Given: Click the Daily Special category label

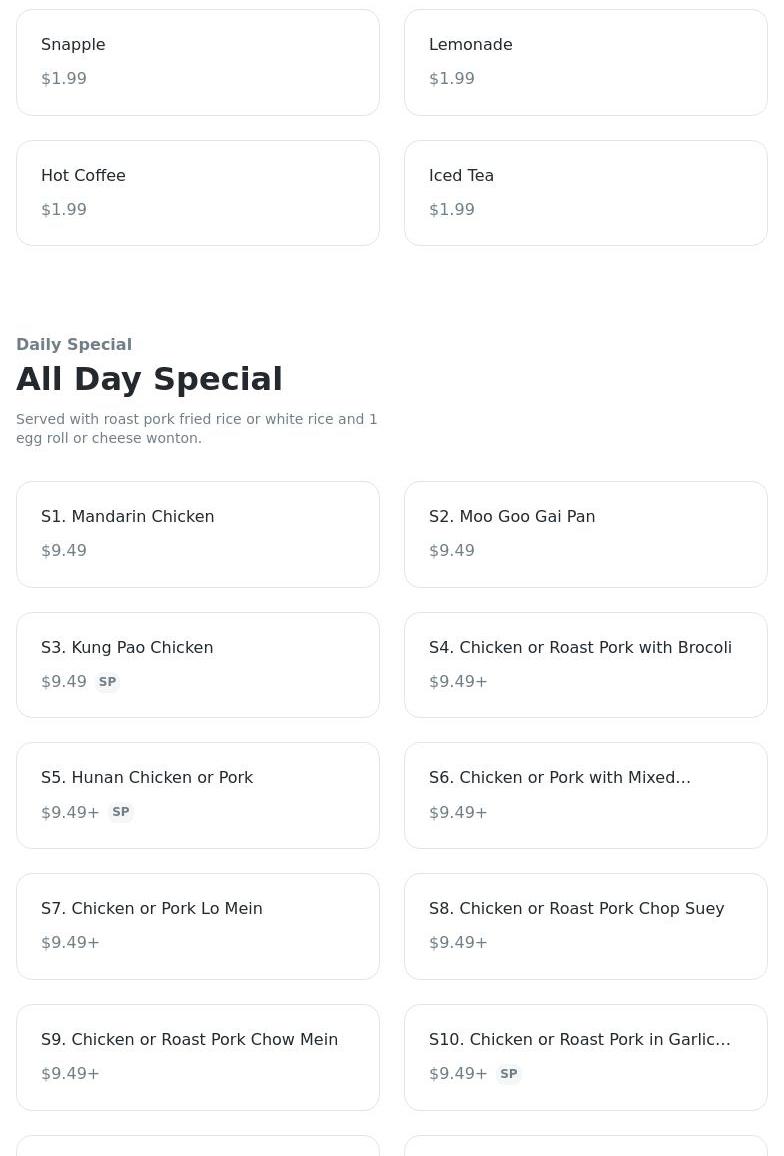Looking at the screenshot, I should coord(74,344).
